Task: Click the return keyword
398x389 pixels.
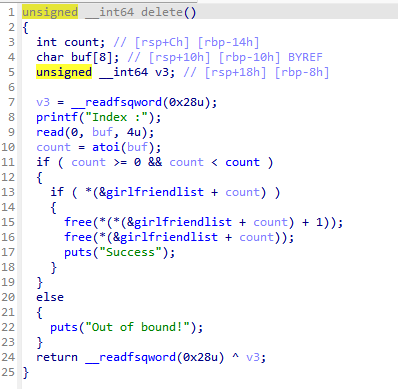Action: pyautogui.click(x=57, y=357)
